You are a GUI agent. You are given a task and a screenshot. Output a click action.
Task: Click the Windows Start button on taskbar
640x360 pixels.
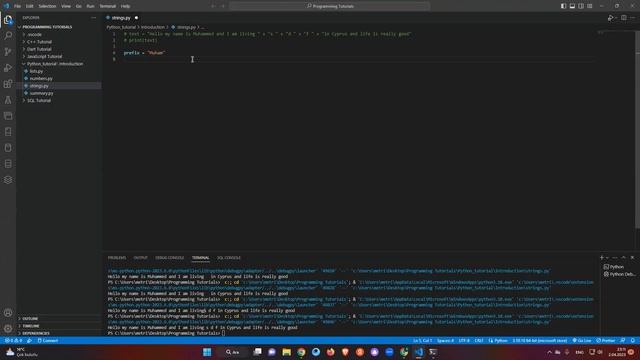(207, 352)
